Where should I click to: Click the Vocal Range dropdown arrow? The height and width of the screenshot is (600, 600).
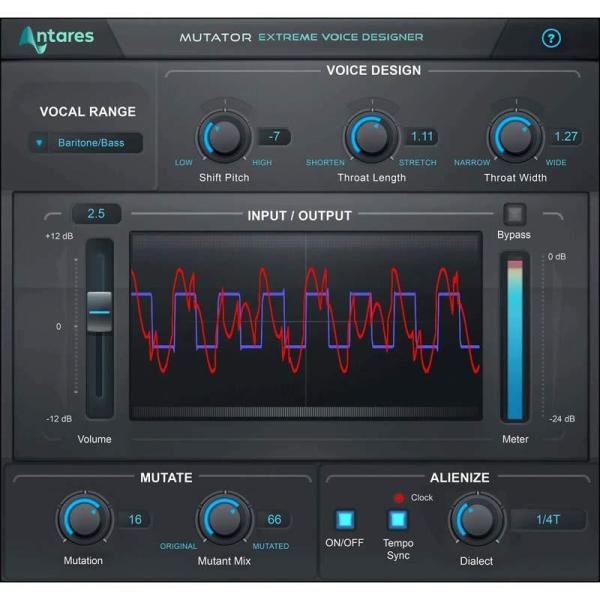pos(40,143)
